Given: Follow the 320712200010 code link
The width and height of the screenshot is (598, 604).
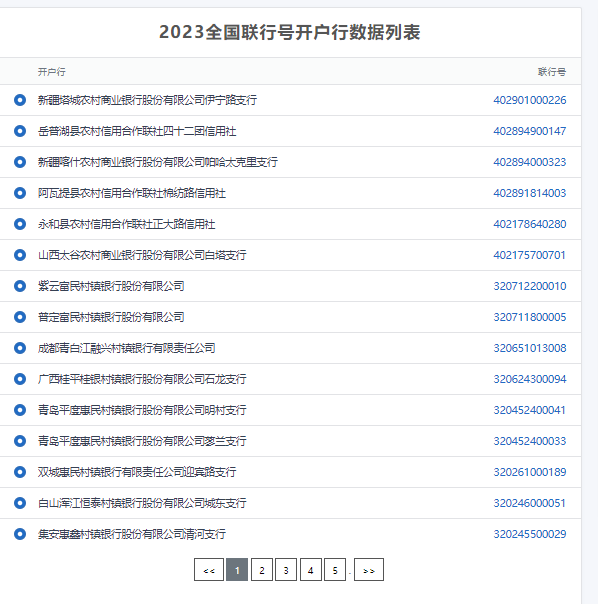Looking at the screenshot, I should (x=530, y=286).
